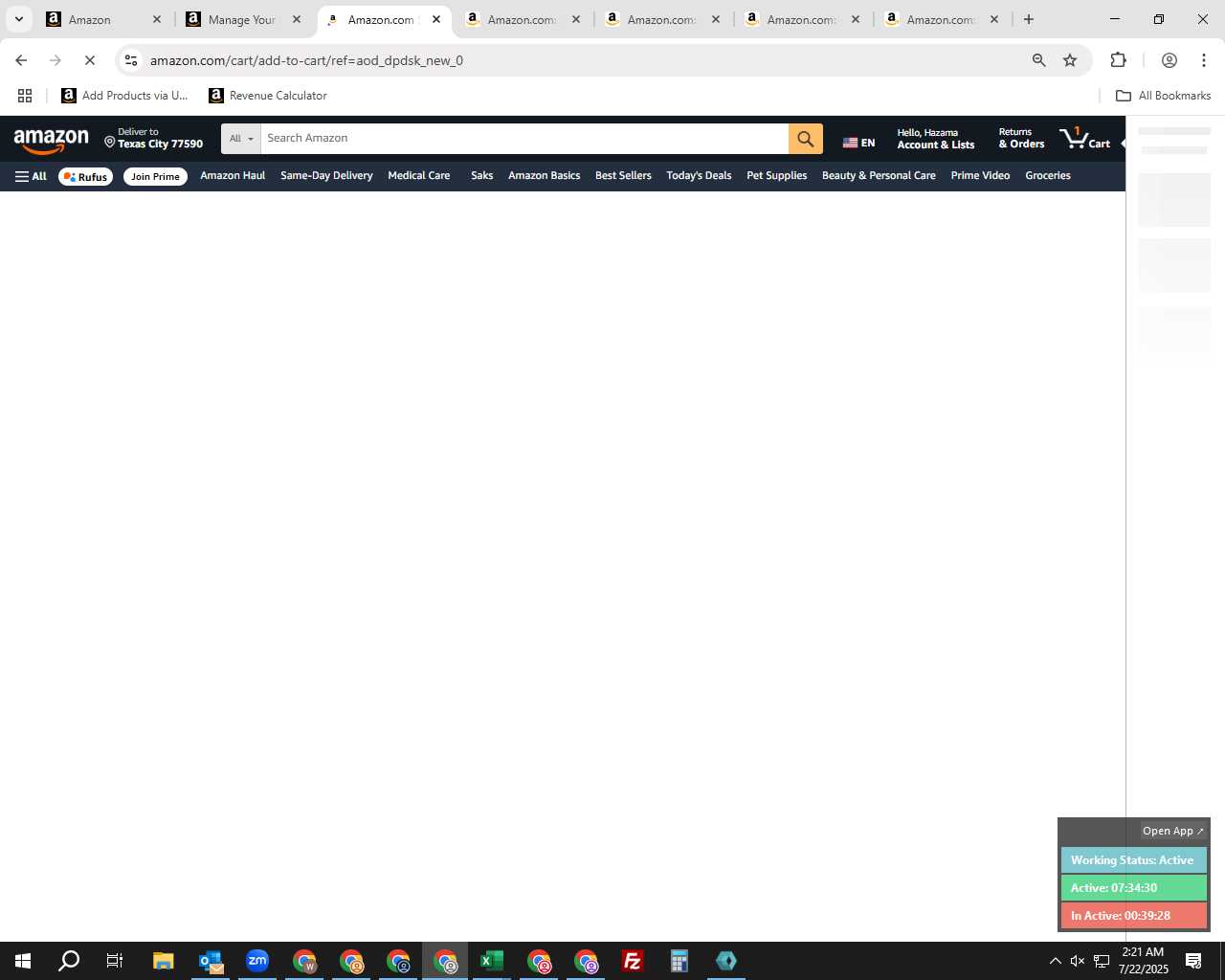
Task: Open Revenue Calculator bookmark
Action: pyautogui.click(x=268, y=96)
